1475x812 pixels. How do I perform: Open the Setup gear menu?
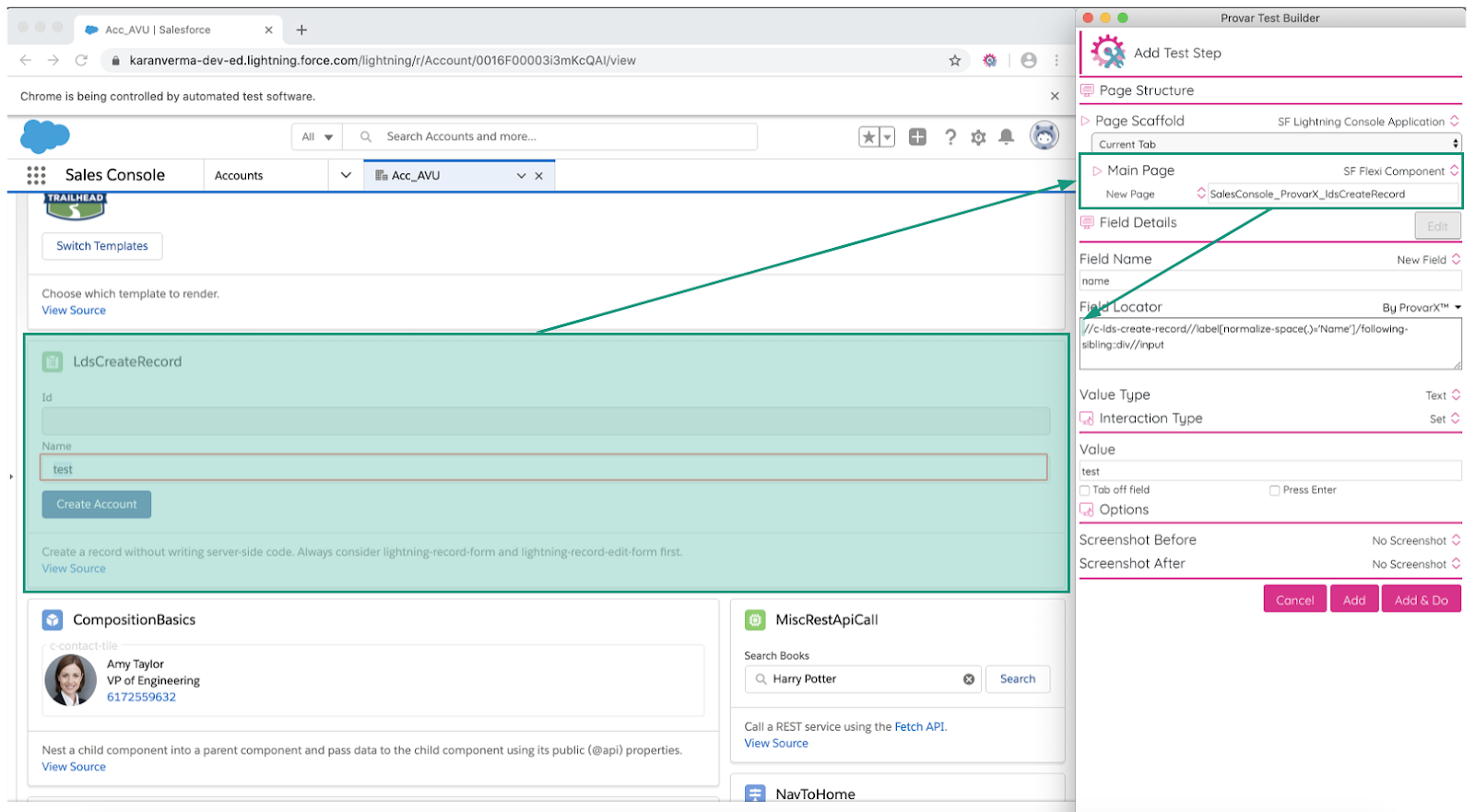[x=978, y=137]
